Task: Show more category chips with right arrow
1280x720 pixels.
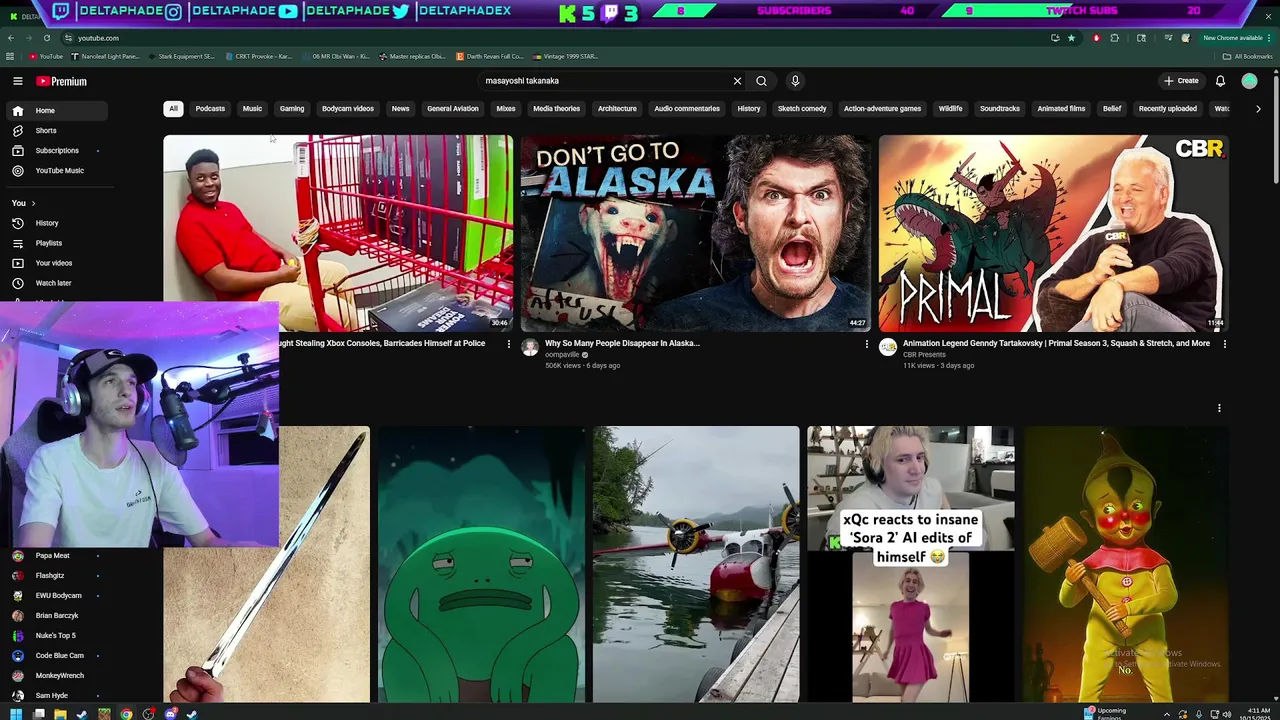Action: pos(1258,109)
